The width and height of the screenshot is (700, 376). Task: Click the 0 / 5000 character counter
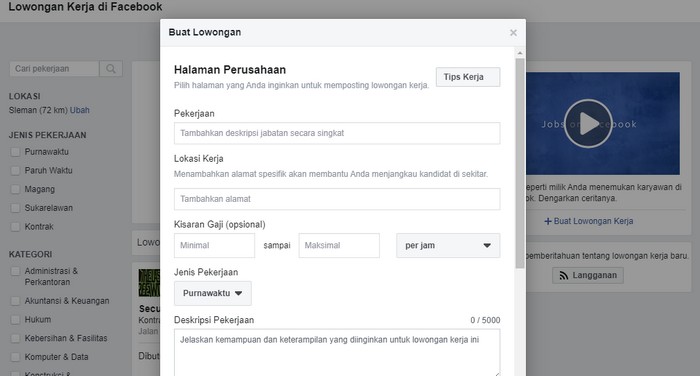coord(485,320)
